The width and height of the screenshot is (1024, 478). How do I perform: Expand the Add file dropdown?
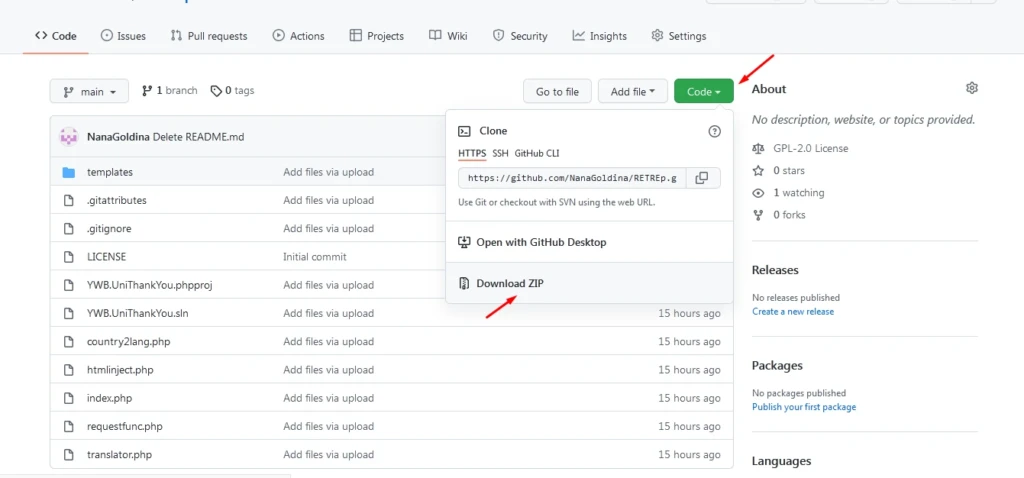pos(633,91)
